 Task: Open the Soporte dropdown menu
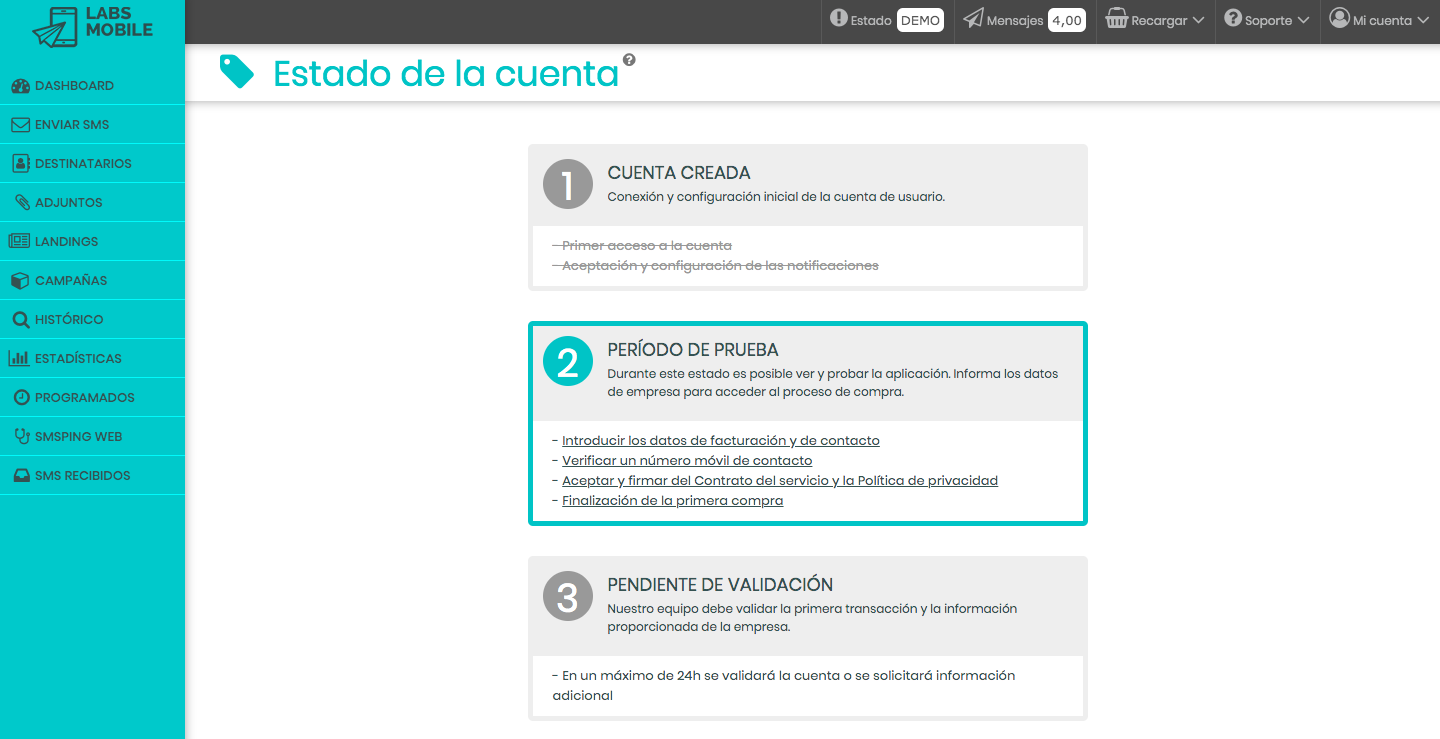1267,20
